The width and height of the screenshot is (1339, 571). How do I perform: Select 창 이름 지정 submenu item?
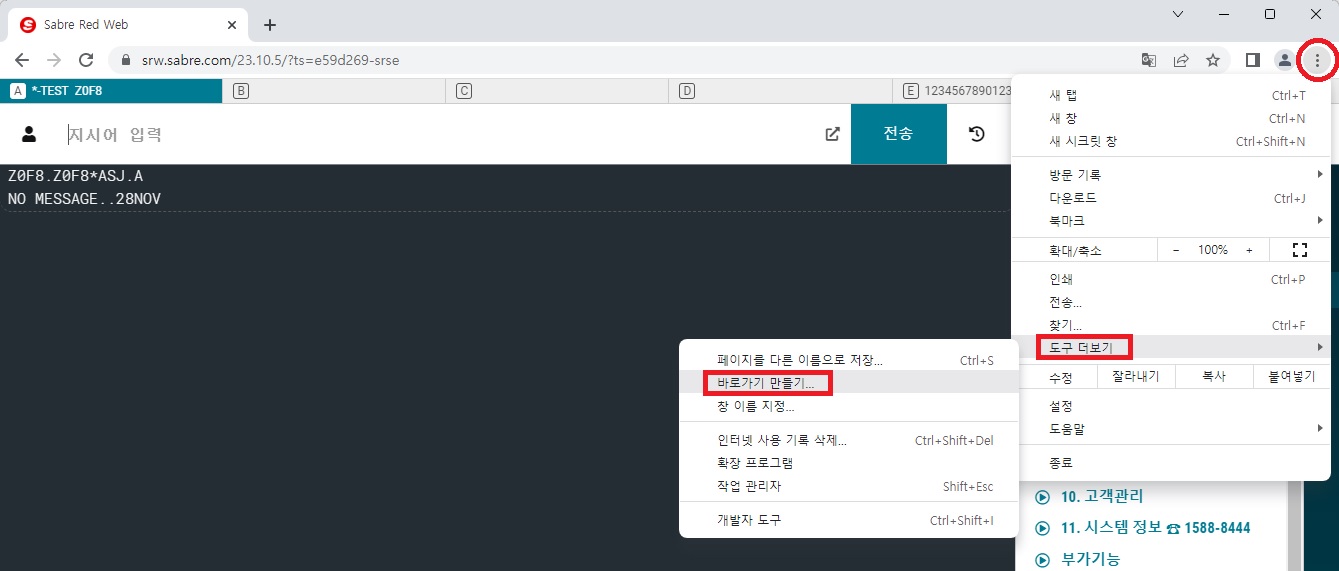[x=848, y=406]
